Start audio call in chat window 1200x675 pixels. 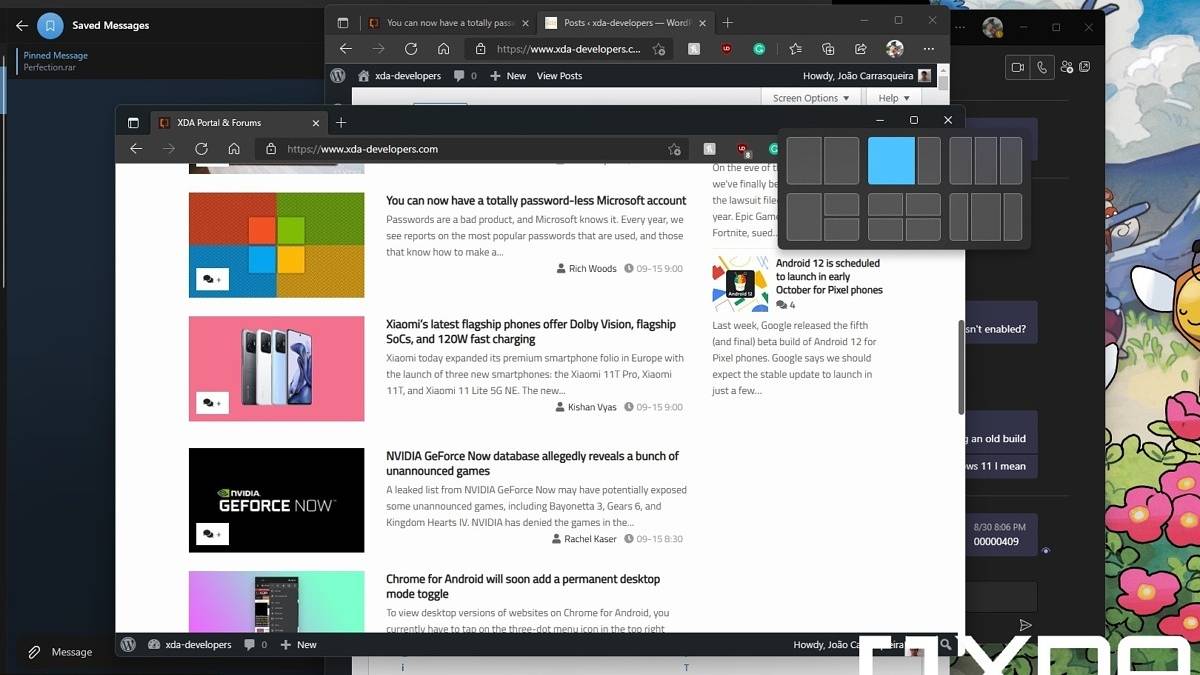pos(1042,67)
